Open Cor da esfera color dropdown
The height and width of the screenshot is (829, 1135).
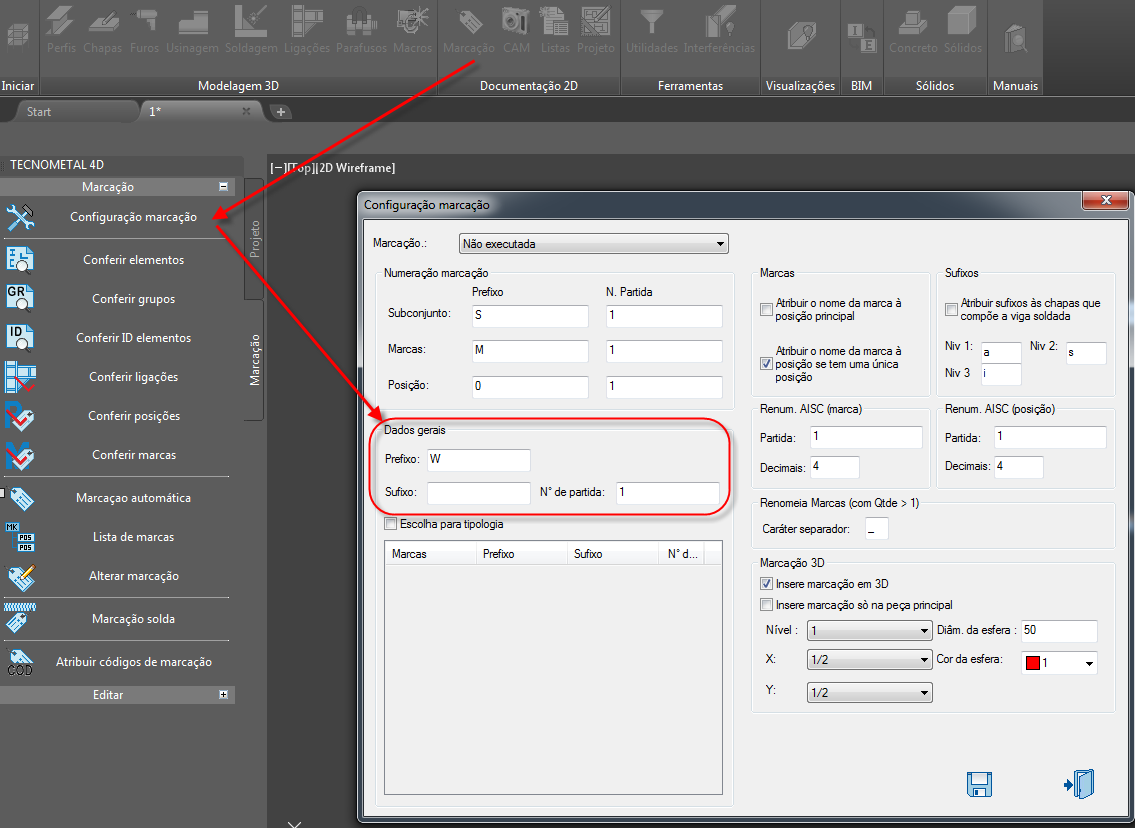click(x=1059, y=662)
